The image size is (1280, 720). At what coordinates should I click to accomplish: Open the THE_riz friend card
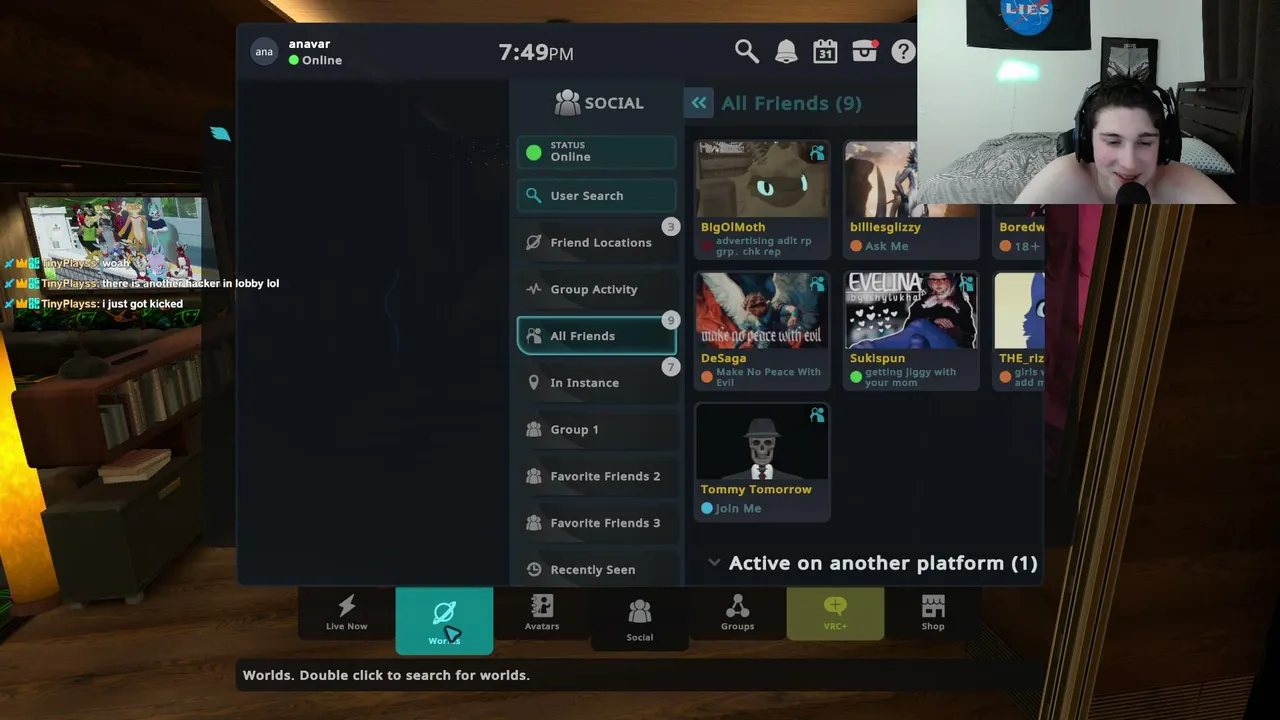[x=1019, y=331]
